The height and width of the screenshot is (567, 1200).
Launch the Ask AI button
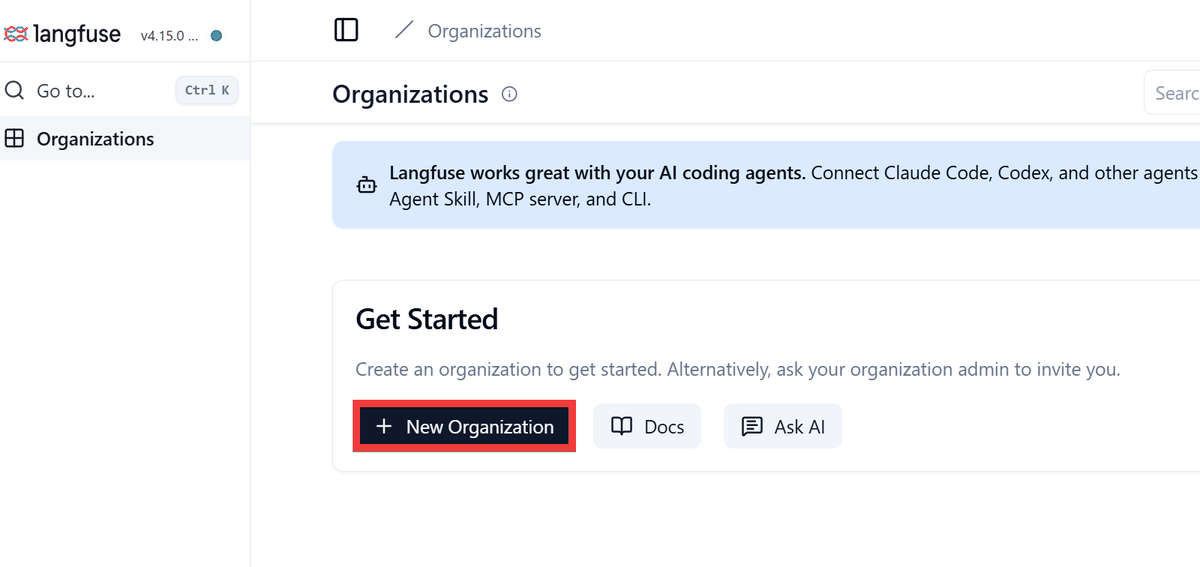tap(783, 426)
